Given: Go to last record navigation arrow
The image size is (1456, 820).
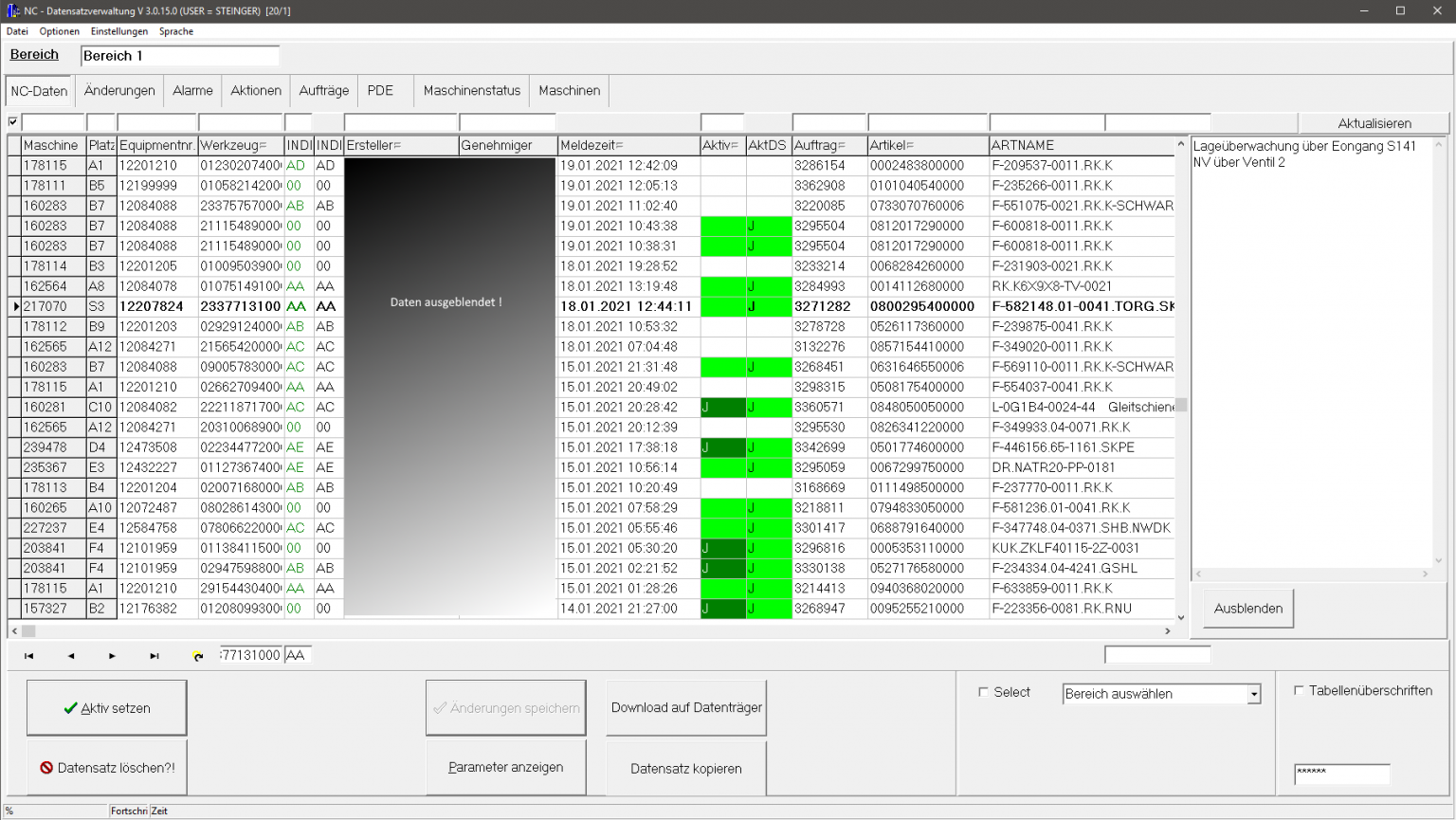Looking at the screenshot, I should 155,656.
